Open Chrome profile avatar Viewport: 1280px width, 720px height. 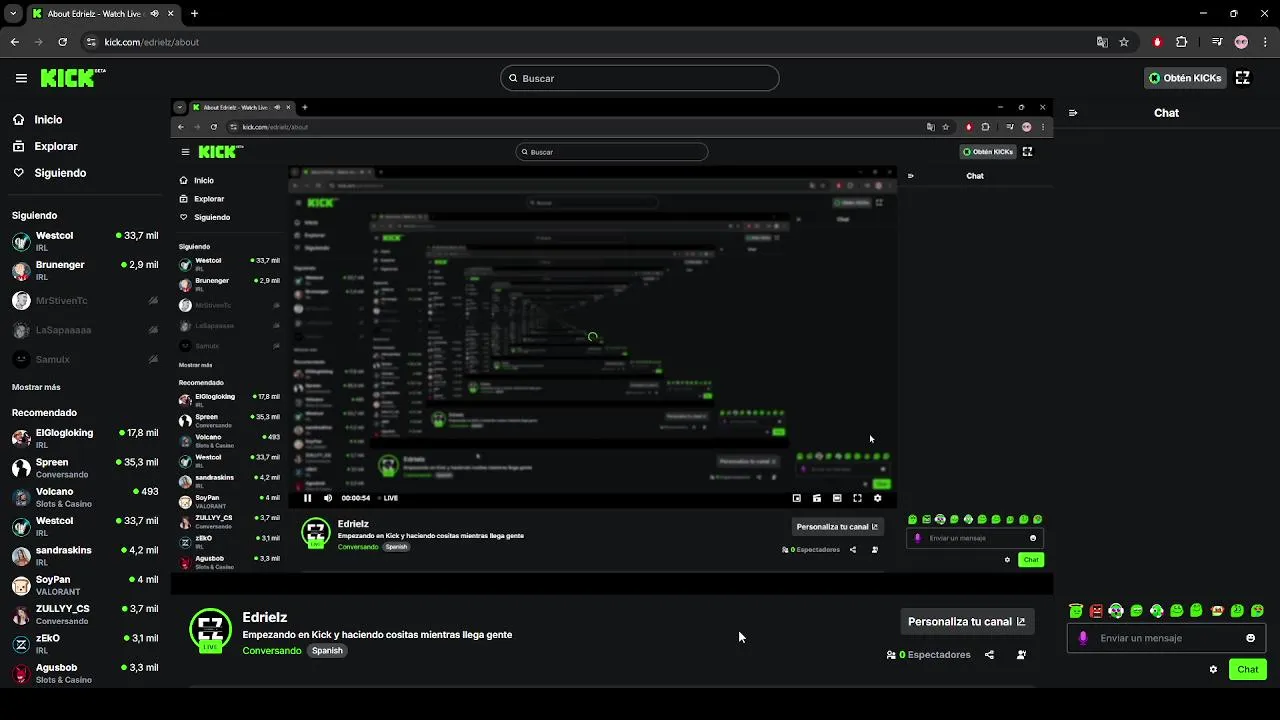(1241, 42)
